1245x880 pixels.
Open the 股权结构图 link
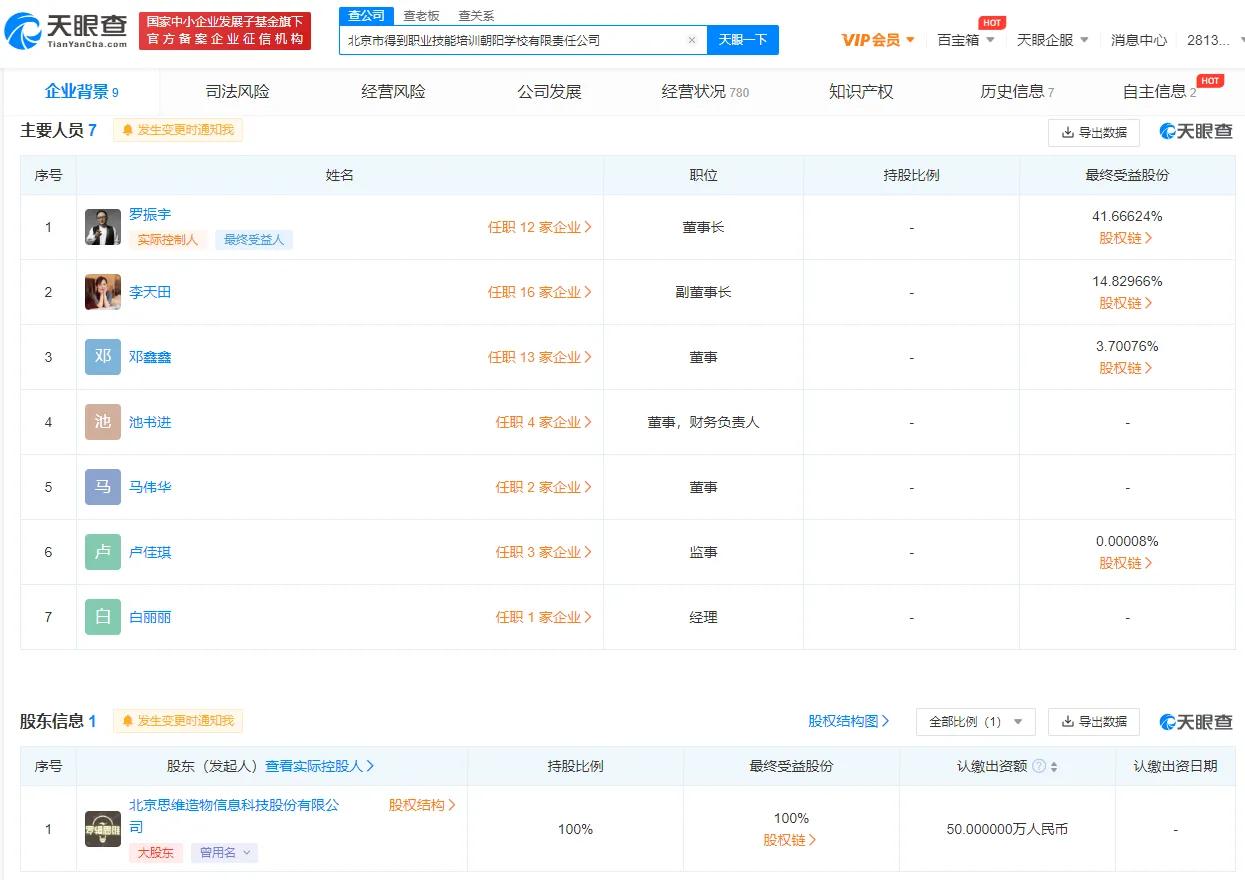[x=849, y=721]
